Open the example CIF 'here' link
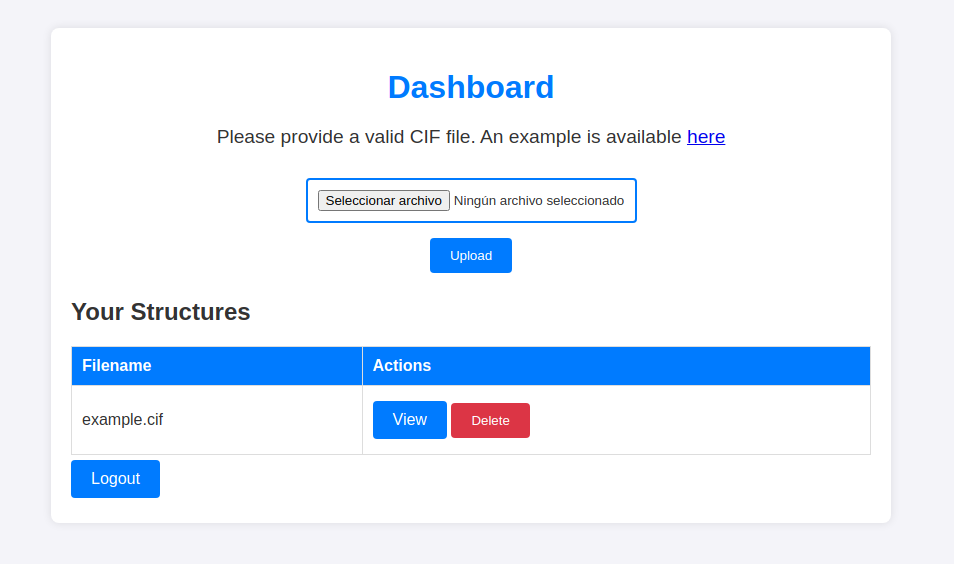Viewport: 954px width, 564px height. click(x=705, y=137)
